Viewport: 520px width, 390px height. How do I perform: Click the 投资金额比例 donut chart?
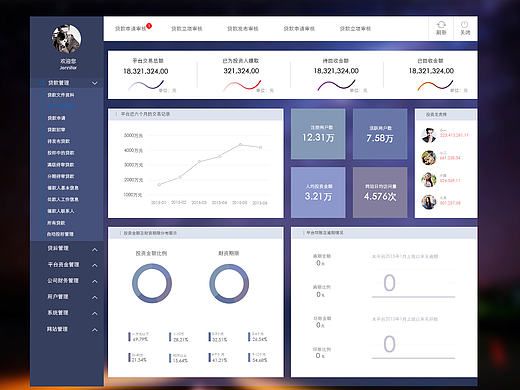[x=152, y=283]
